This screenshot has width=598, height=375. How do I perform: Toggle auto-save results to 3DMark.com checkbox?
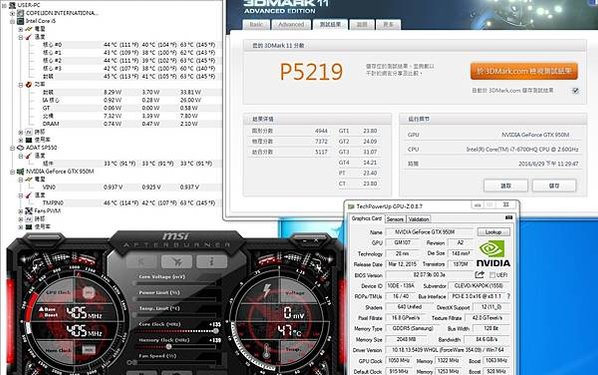575,90
